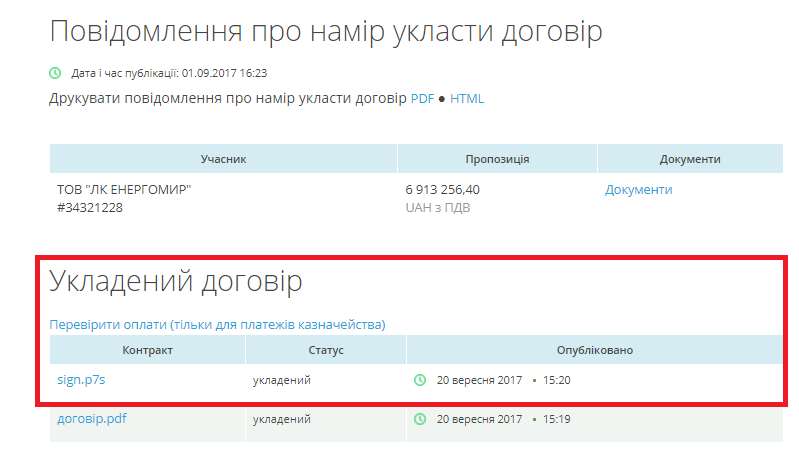Click the Контракт column header
The width and height of the screenshot is (799, 461).
click(x=147, y=350)
